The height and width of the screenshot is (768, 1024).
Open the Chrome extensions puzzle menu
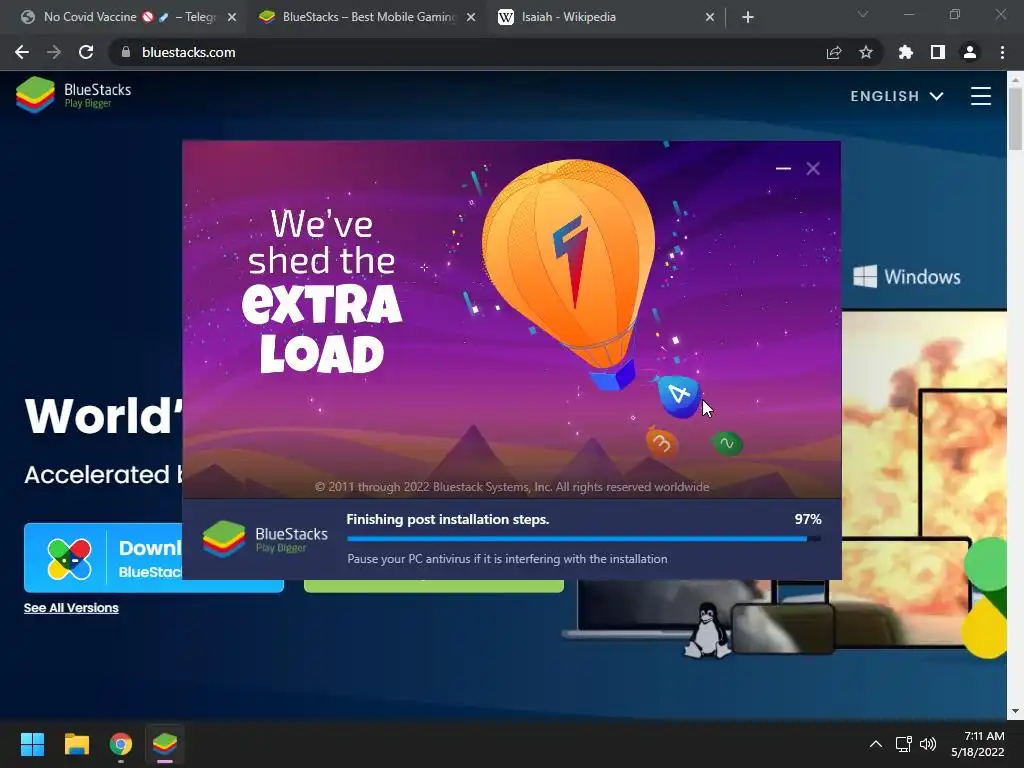click(906, 52)
